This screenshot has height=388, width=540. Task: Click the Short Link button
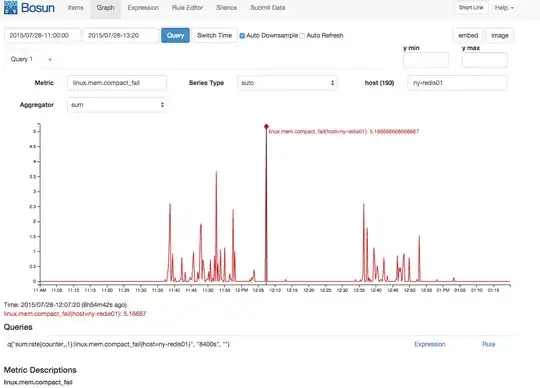(471, 8)
